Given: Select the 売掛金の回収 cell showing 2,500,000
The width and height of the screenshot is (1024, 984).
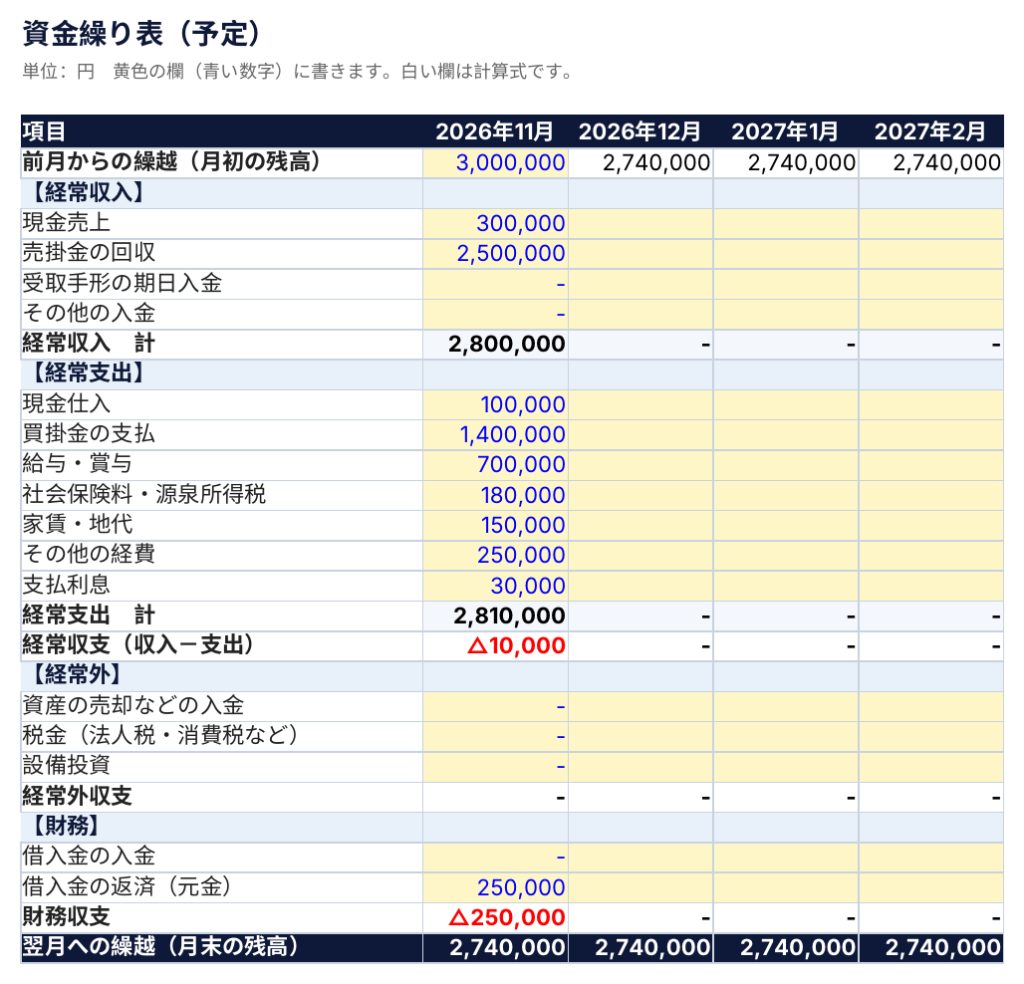Looking at the screenshot, I should click(495, 253).
